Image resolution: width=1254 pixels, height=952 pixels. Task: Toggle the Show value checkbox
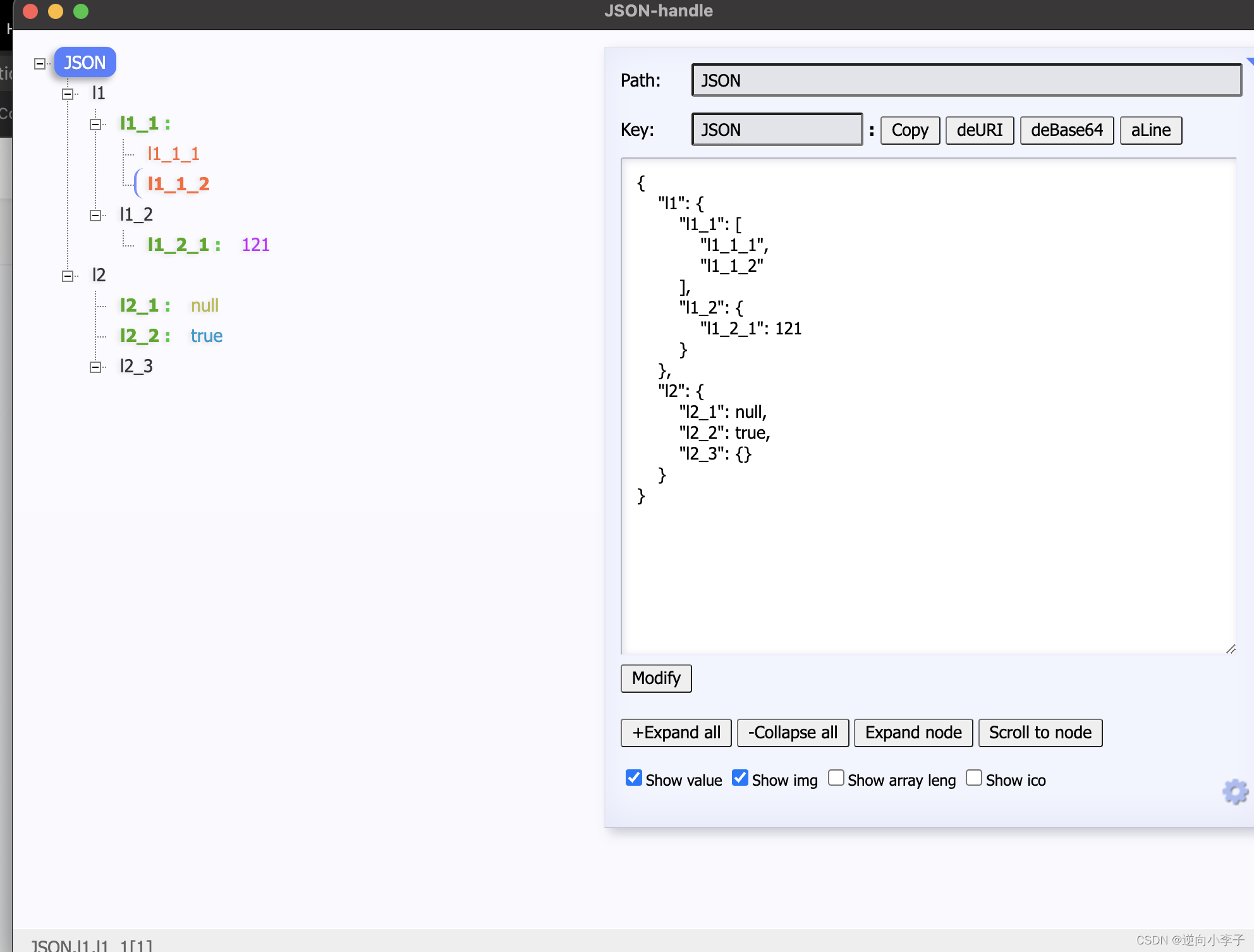633,779
